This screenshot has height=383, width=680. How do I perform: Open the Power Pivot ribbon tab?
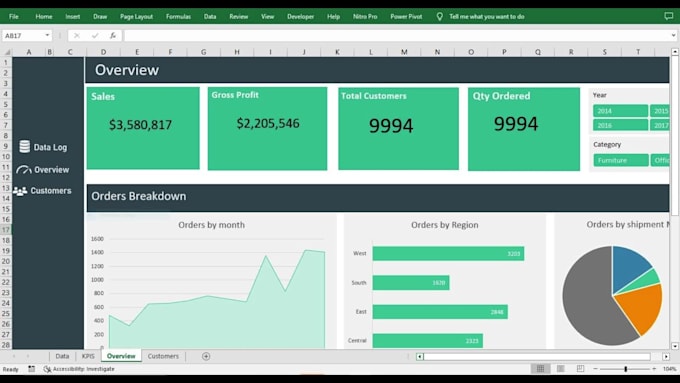pos(406,16)
